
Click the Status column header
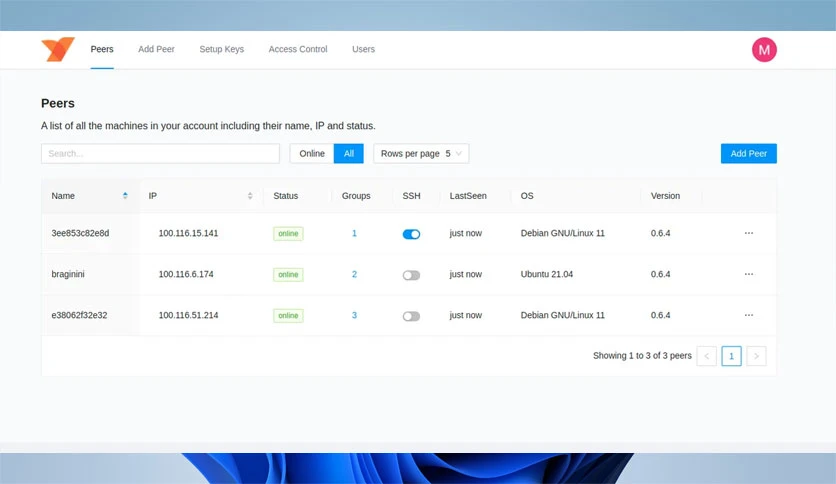pyautogui.click(x=285, y=196)
